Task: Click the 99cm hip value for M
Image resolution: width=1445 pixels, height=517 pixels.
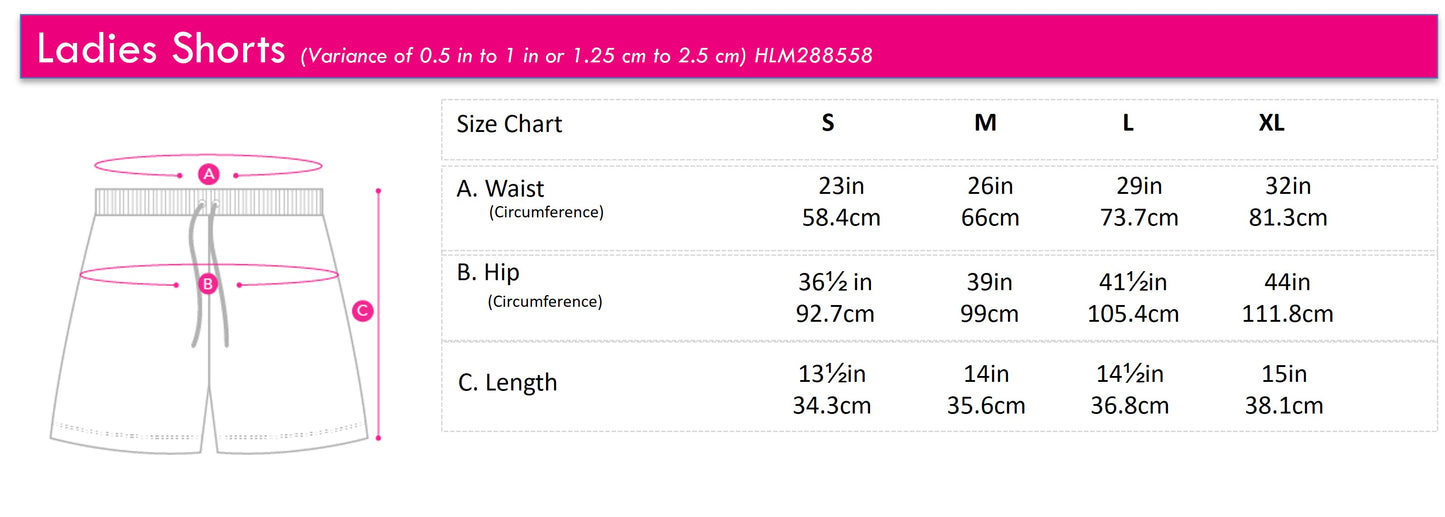Action: [x=989, y=314]
